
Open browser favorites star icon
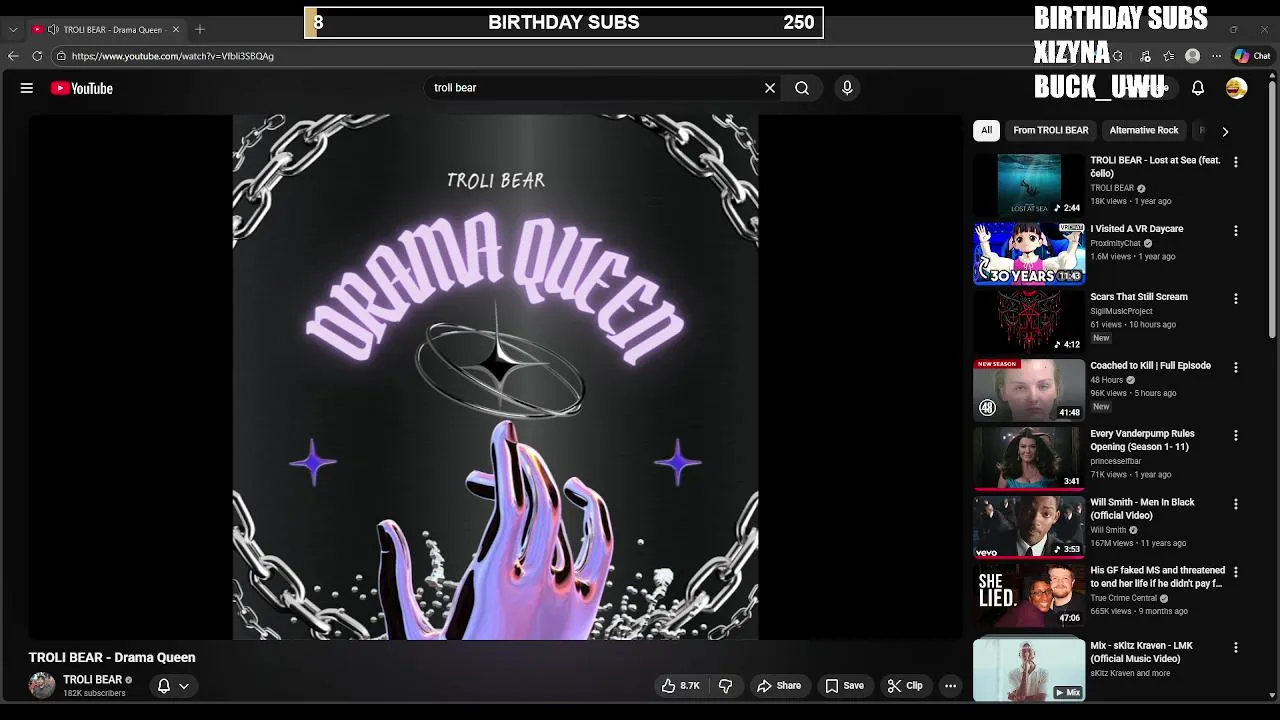point(1168,56)
